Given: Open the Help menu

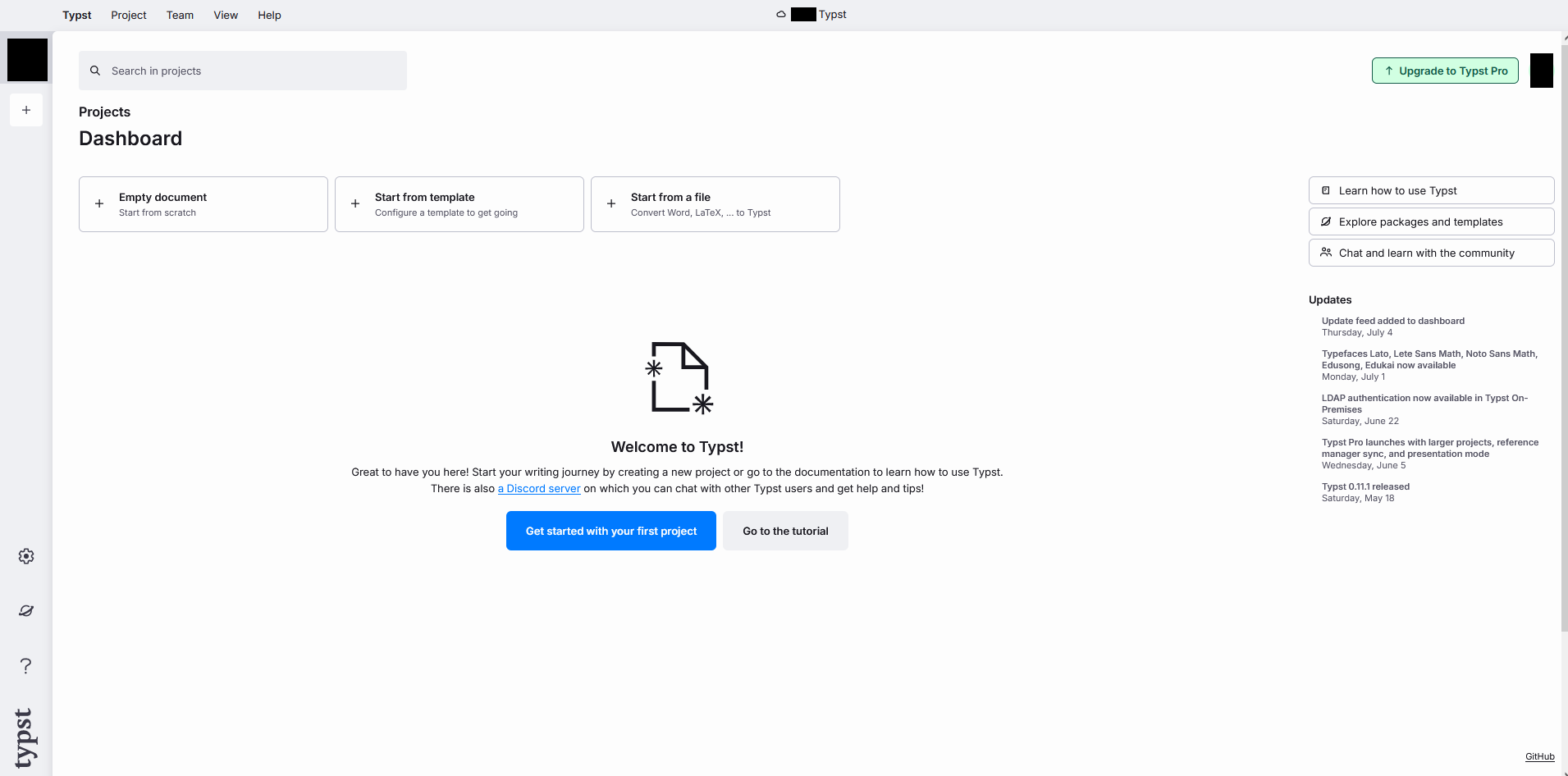Looking at the screenshot, I should click(269, 15).
